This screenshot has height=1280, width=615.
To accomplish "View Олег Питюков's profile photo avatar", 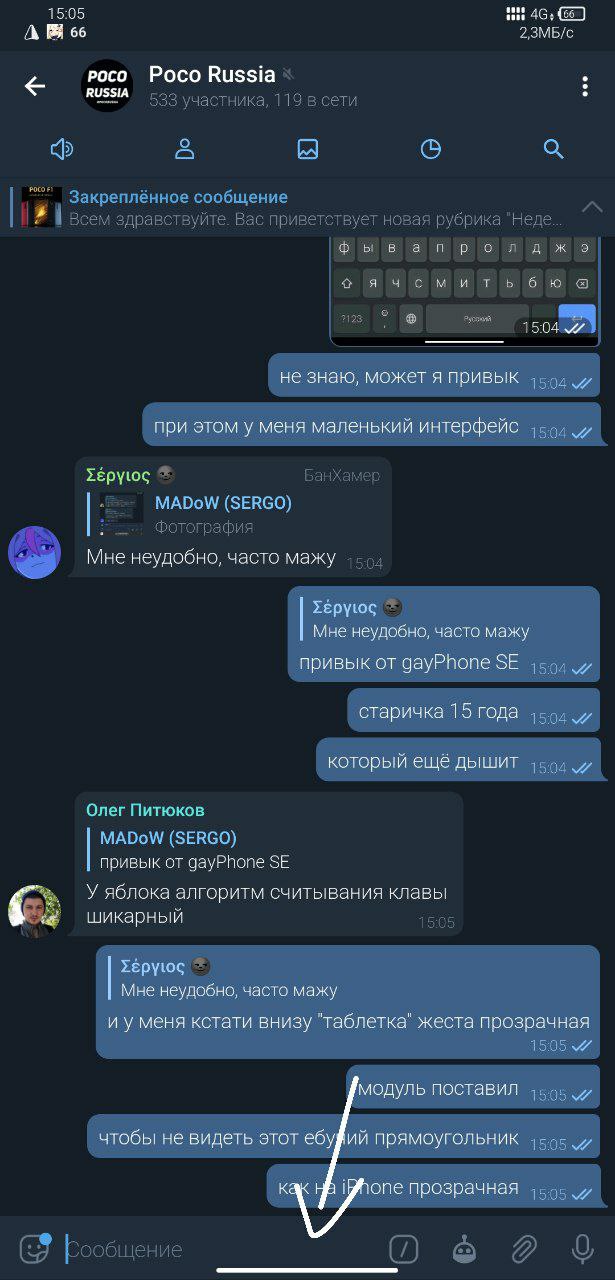I will pos(34,911).
